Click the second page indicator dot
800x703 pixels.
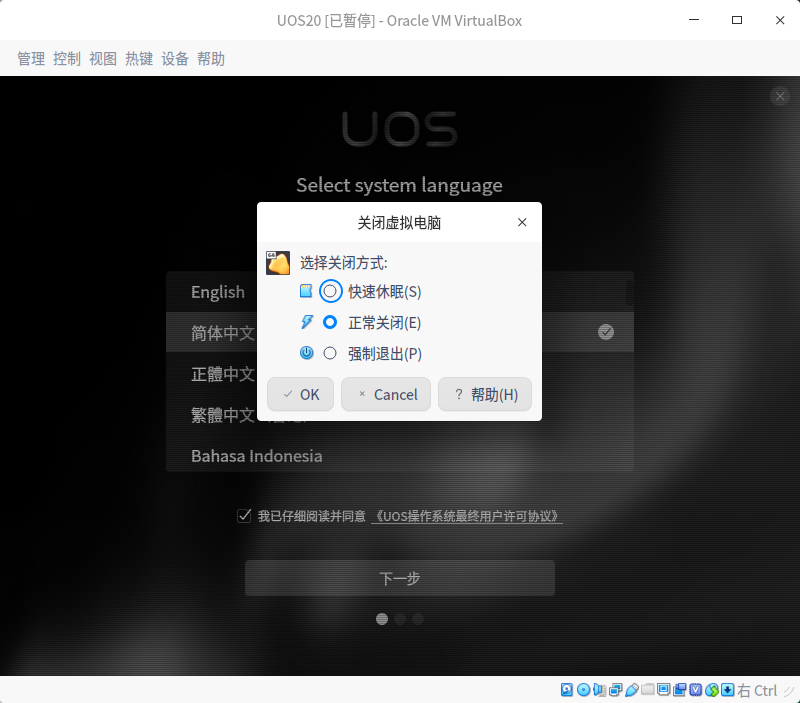click(x=400, y=619)
